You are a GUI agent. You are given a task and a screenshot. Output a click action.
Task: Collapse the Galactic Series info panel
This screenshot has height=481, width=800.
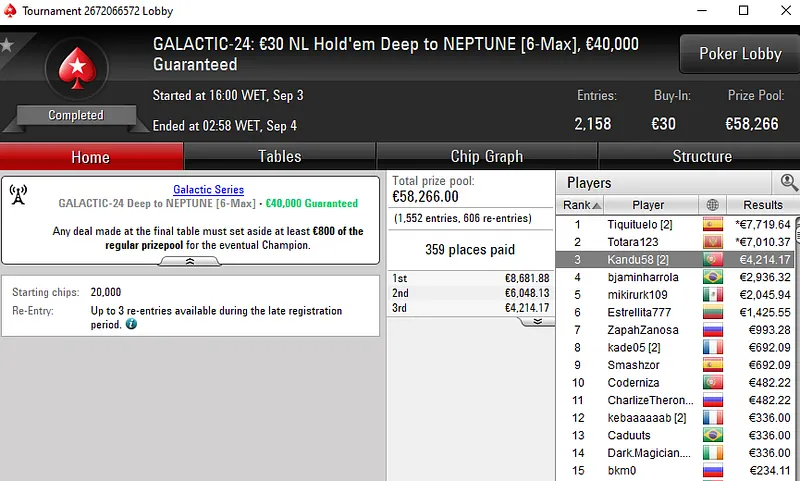190,261
